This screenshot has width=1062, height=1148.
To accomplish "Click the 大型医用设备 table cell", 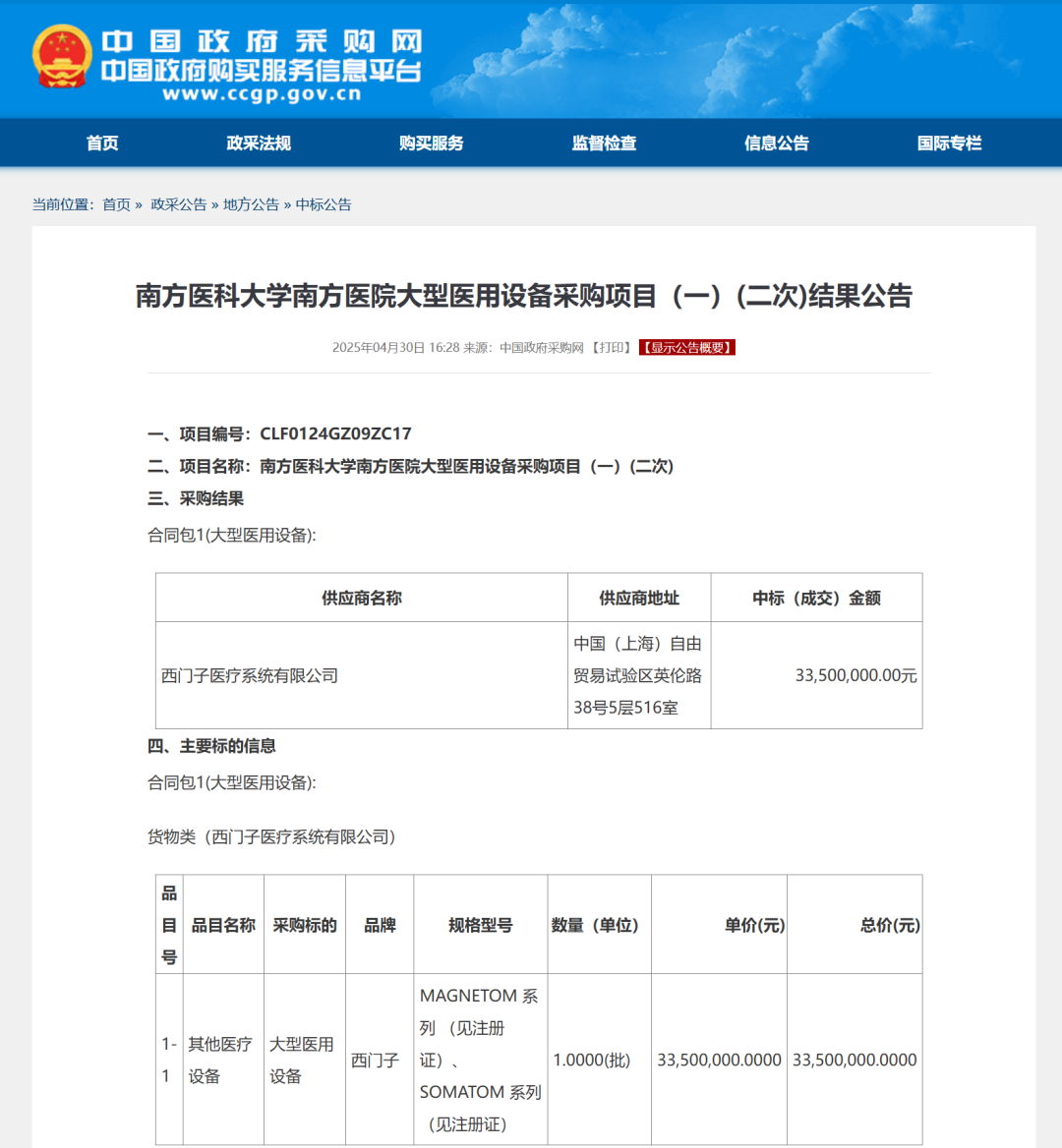I will (305, 1060).
